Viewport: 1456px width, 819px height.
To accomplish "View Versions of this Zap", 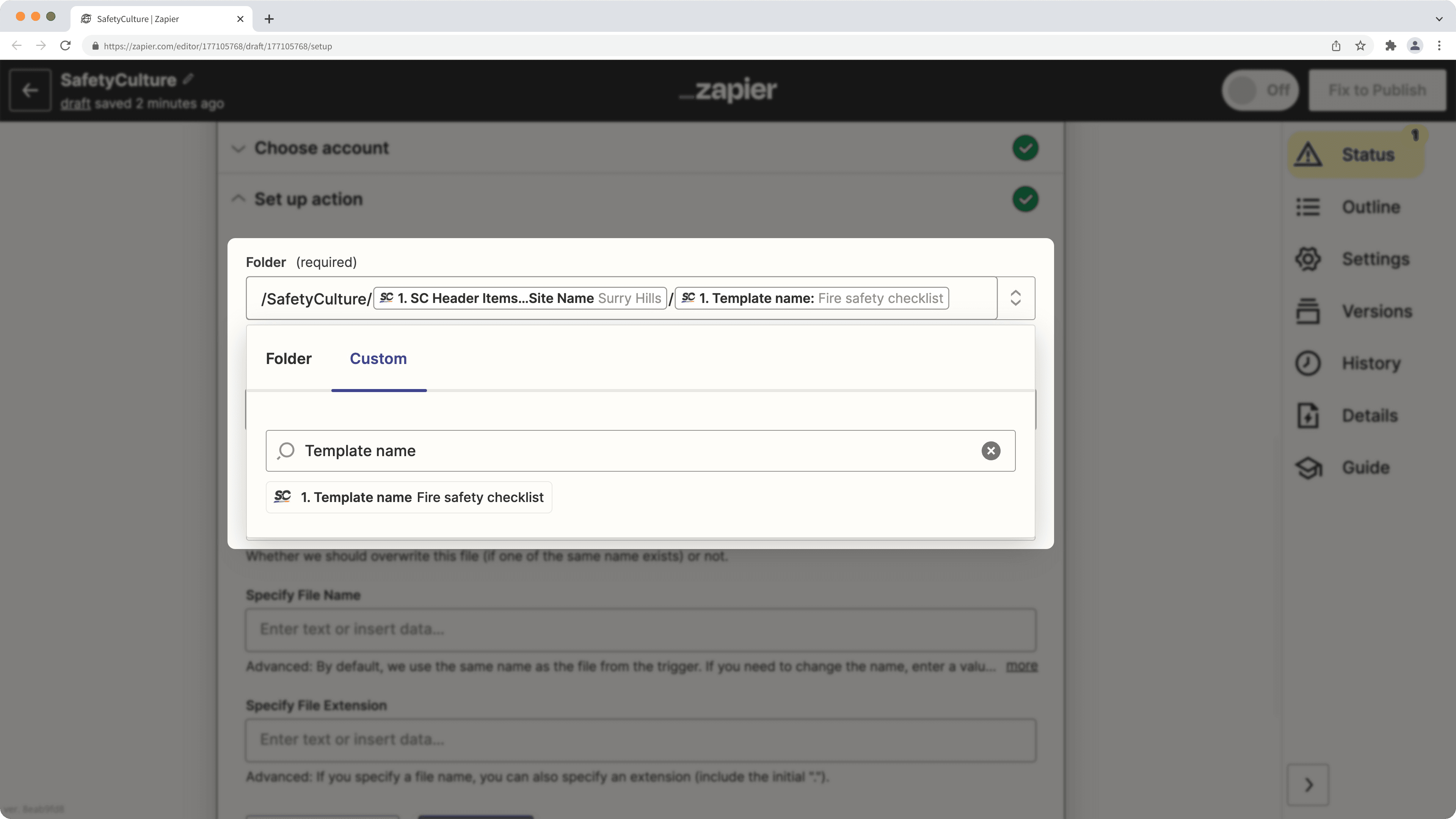I will click(x=1356, y=311).
